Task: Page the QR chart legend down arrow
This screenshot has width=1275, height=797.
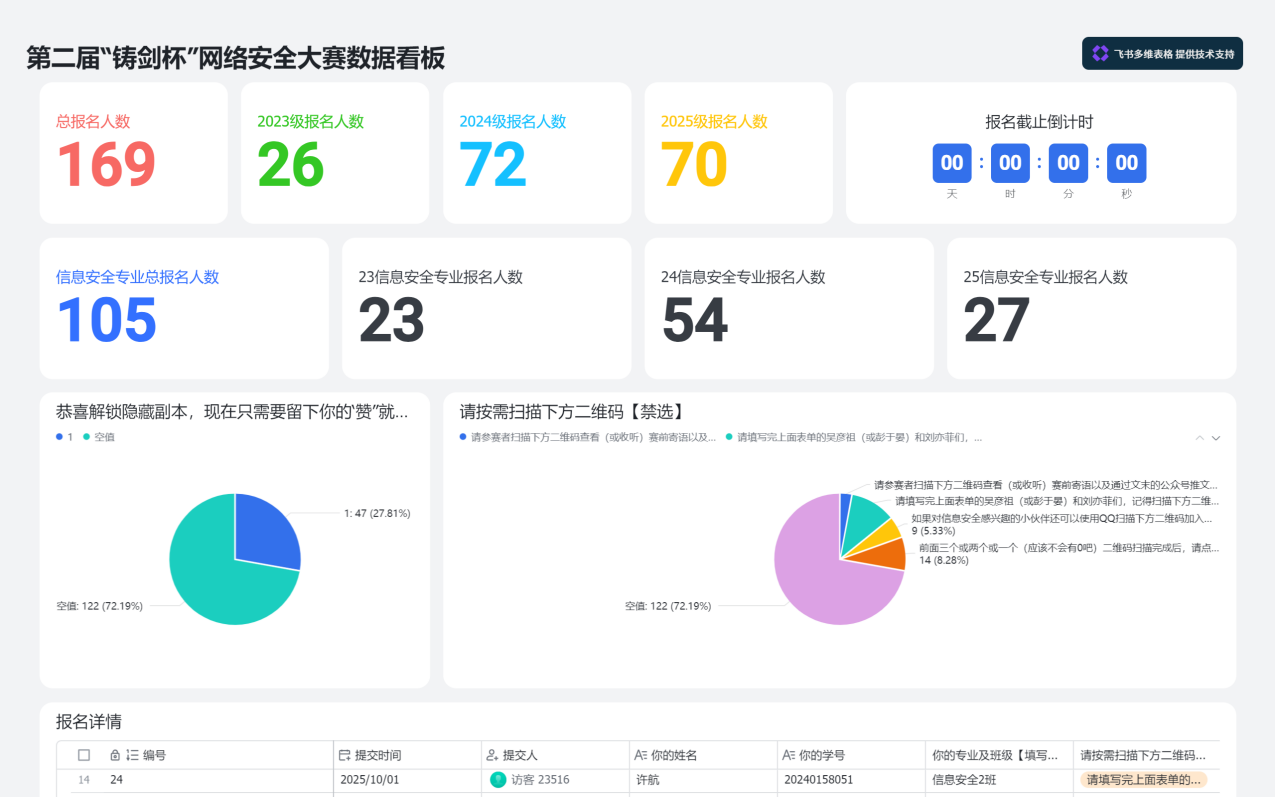Action: click(x=1216, y=438)
